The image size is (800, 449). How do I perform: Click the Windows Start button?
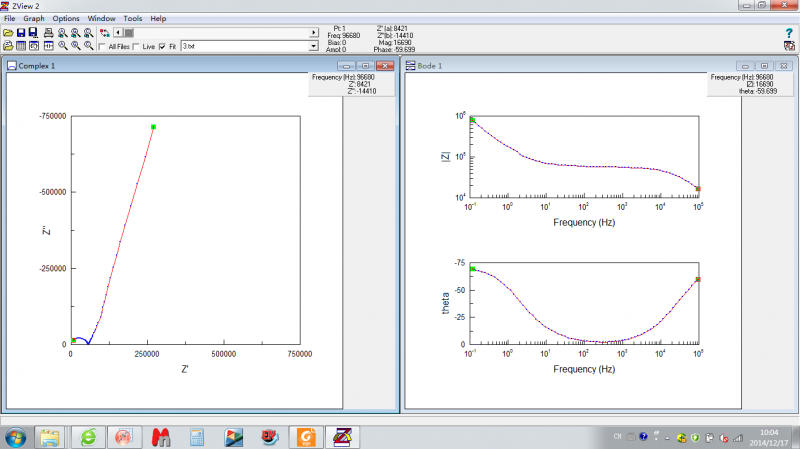coord(16,437)
